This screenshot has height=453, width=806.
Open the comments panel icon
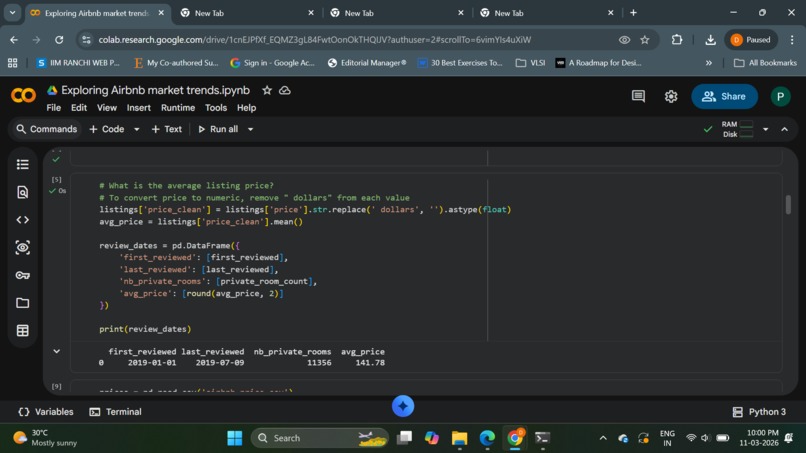coord(638,96)
